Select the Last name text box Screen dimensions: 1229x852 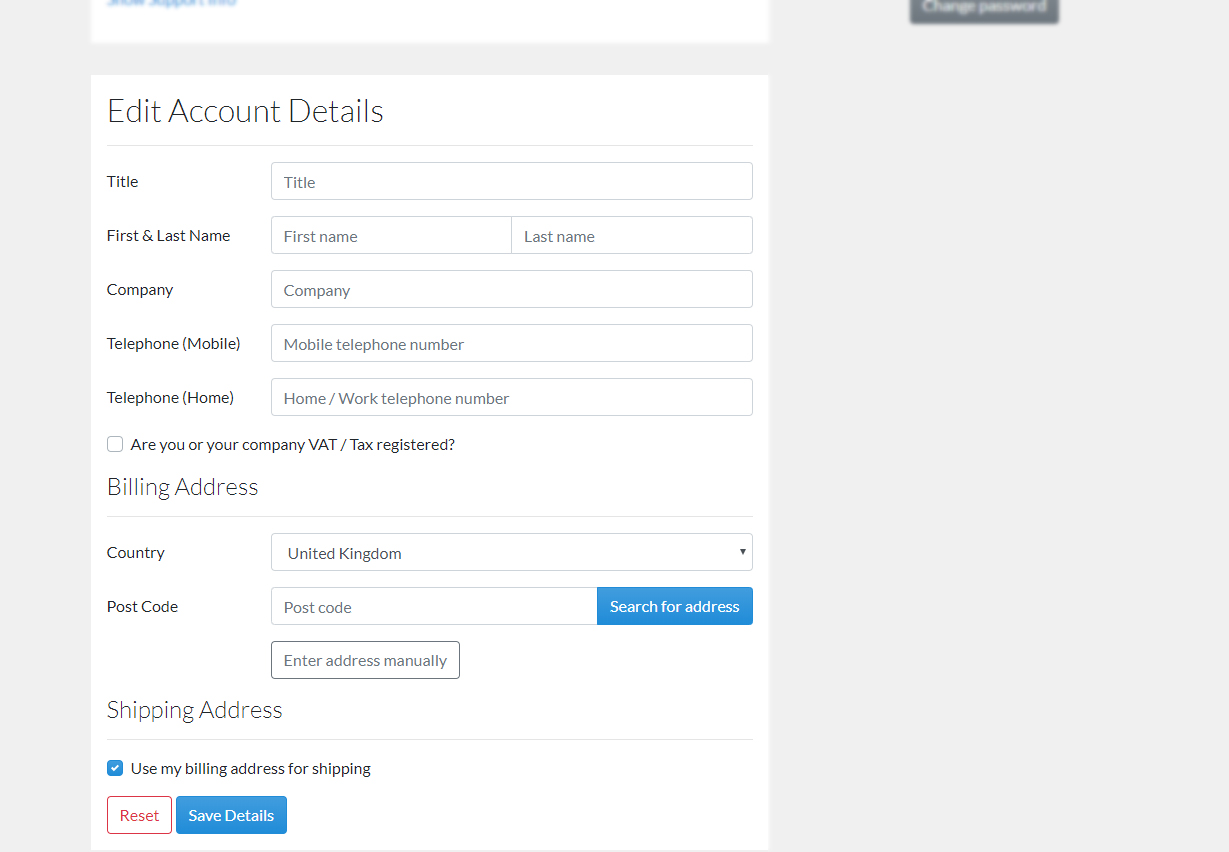pyautogui.click(x=631, y=236)
